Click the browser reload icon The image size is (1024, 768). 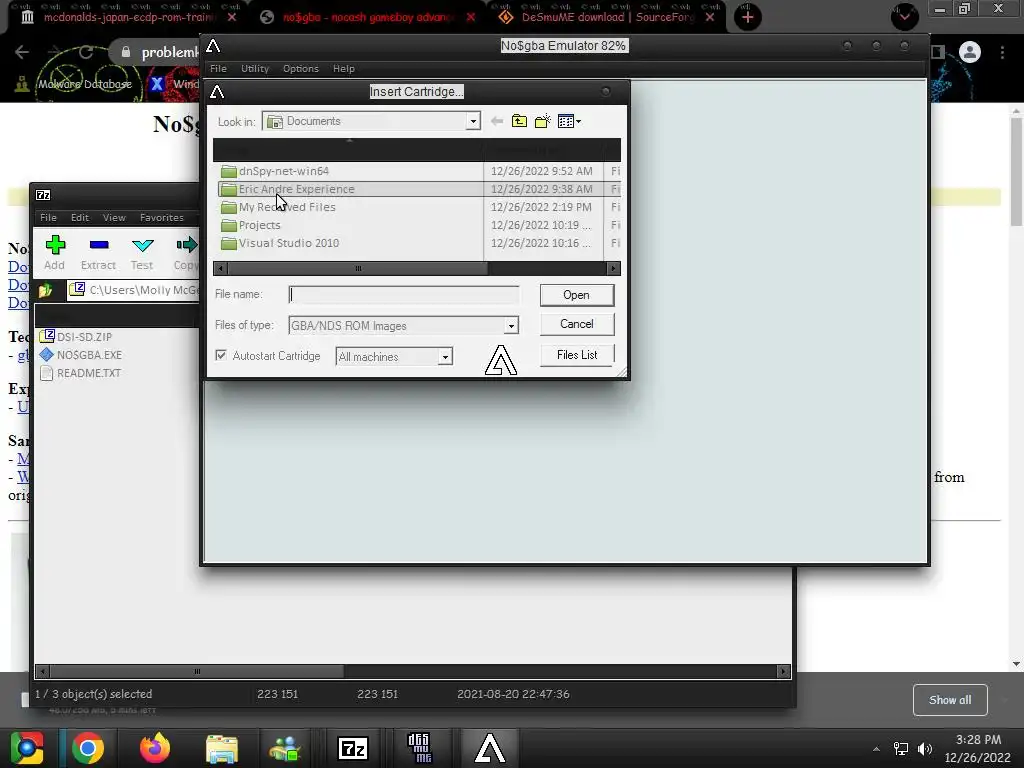[86, 52]
